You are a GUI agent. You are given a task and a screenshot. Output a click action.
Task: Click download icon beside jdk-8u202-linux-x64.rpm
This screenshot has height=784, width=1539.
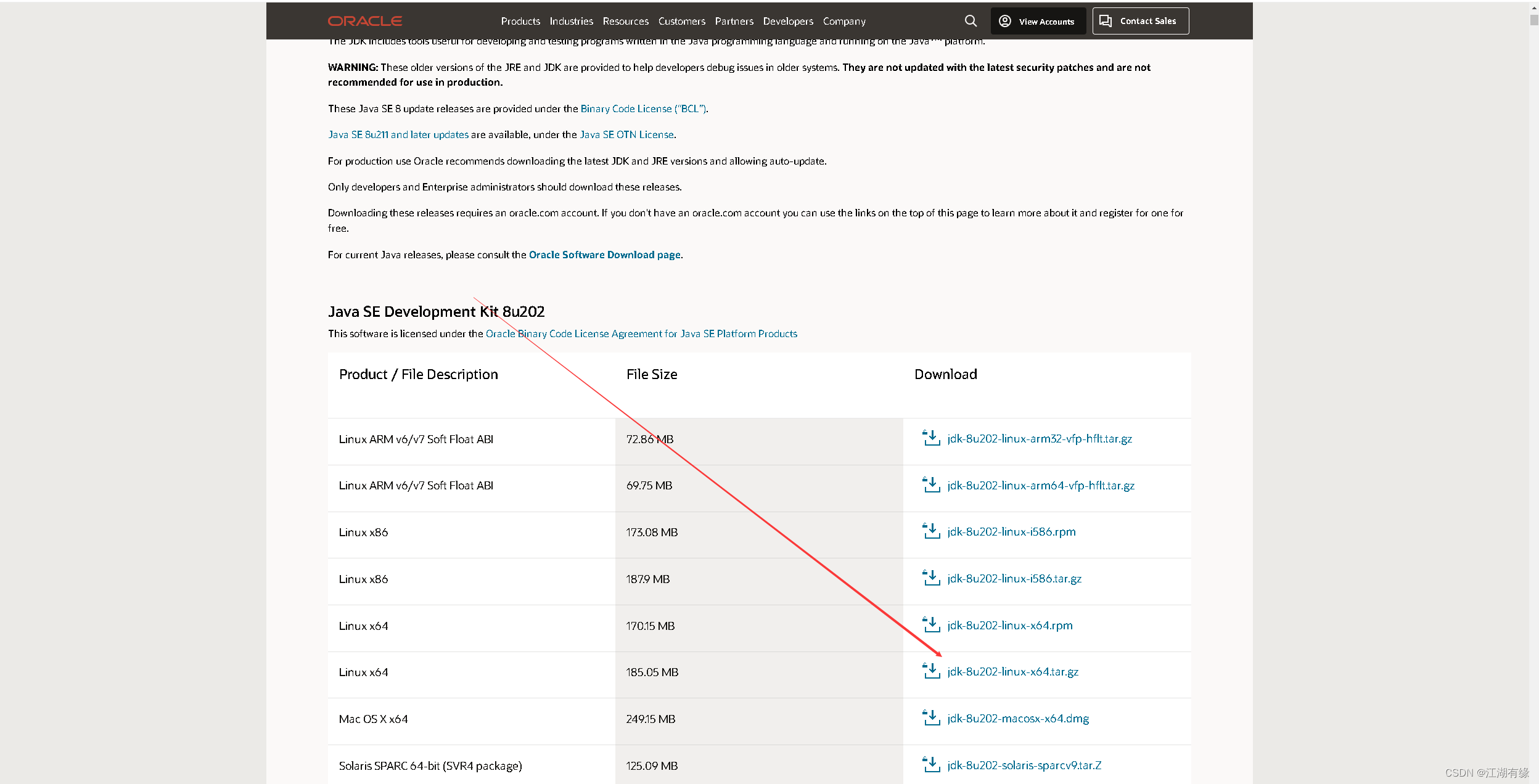click(930, 625)
